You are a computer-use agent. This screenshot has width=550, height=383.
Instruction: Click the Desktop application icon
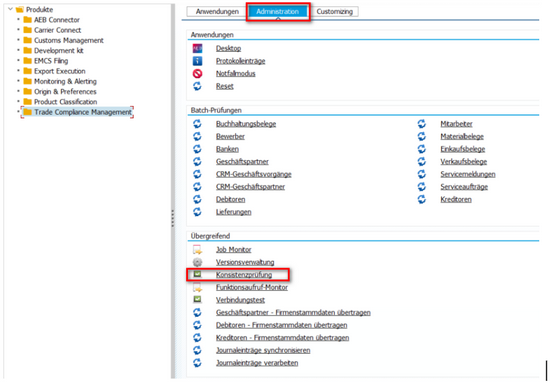pos(197,48)
